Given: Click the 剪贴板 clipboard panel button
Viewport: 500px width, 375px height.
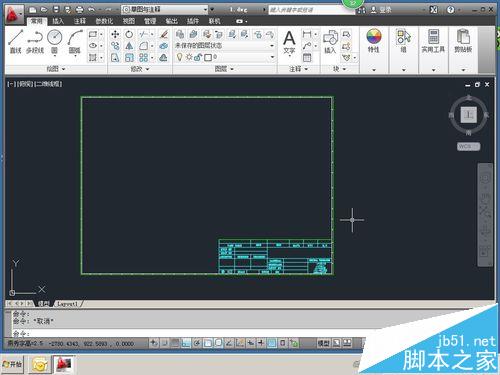Looking at the screenshot, I should [463, 41].
